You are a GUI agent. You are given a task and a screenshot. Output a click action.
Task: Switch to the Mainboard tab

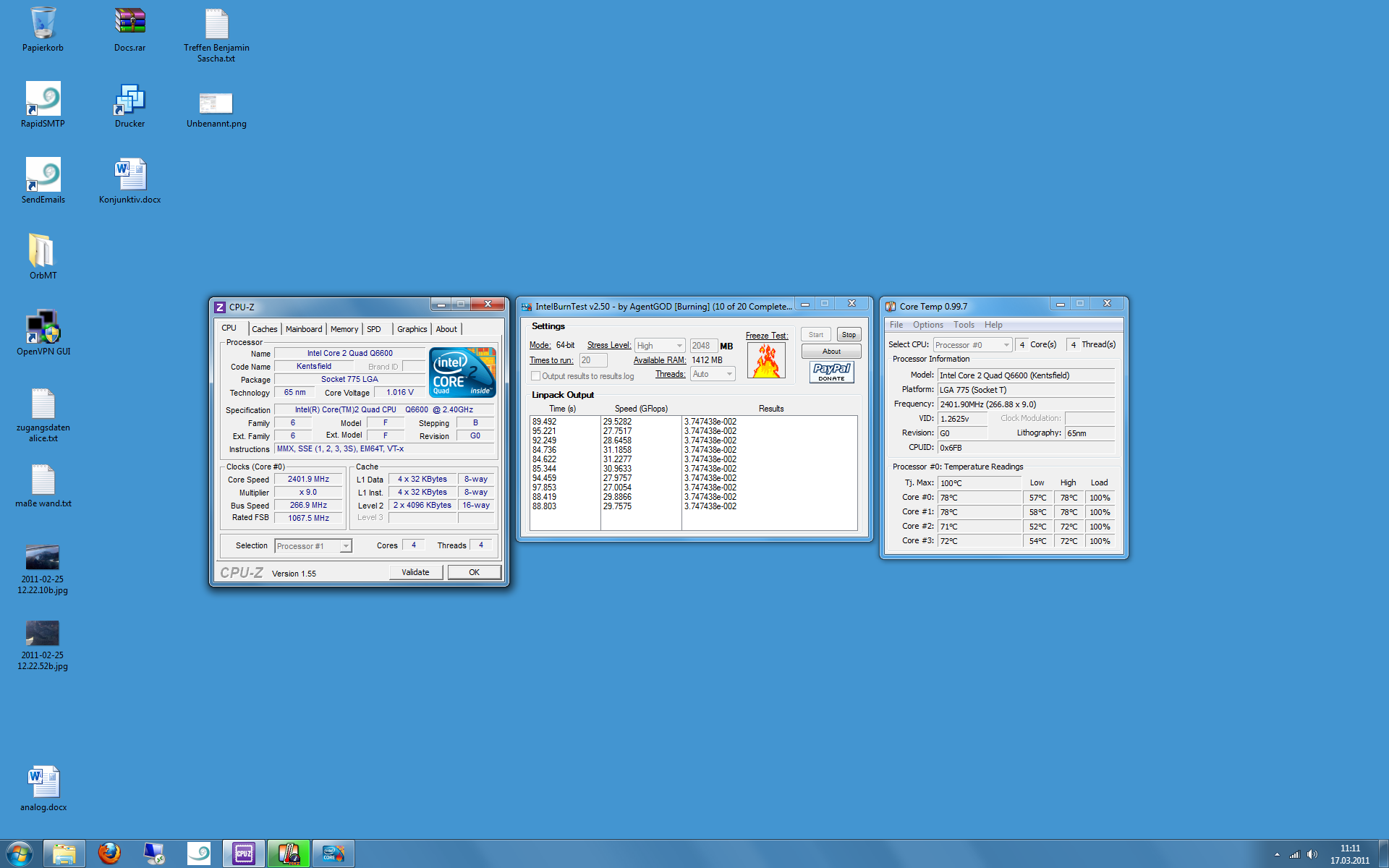303,329
